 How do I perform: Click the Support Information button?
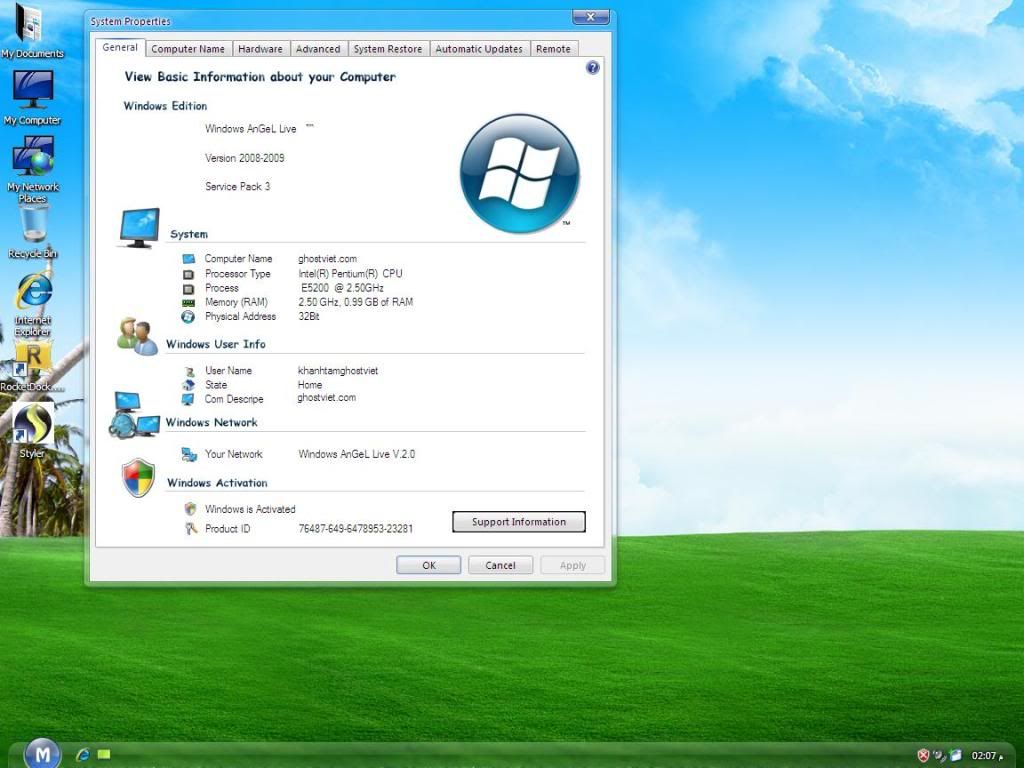click(x=519, y=522)
